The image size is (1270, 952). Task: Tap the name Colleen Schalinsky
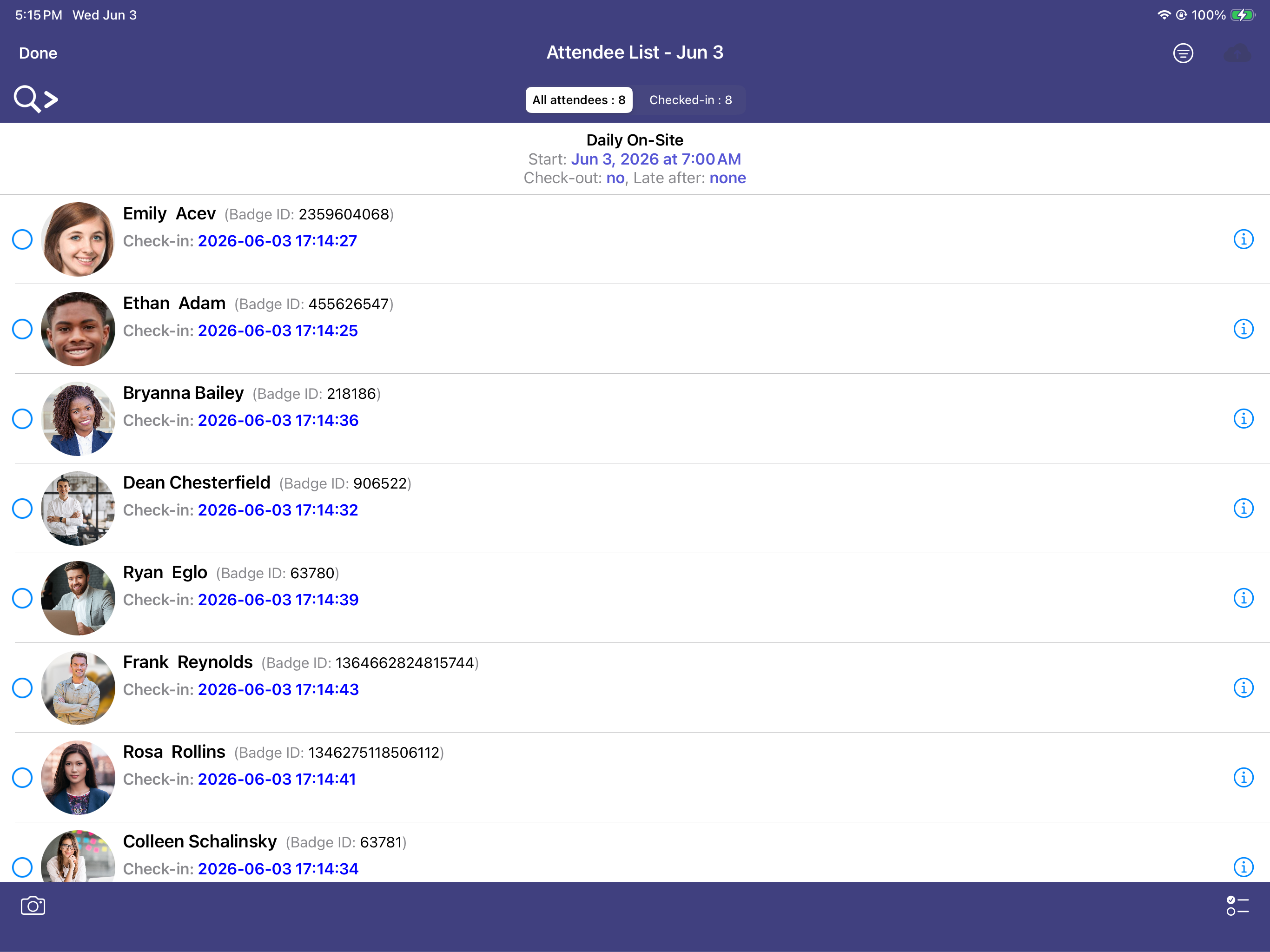(200, 841)
